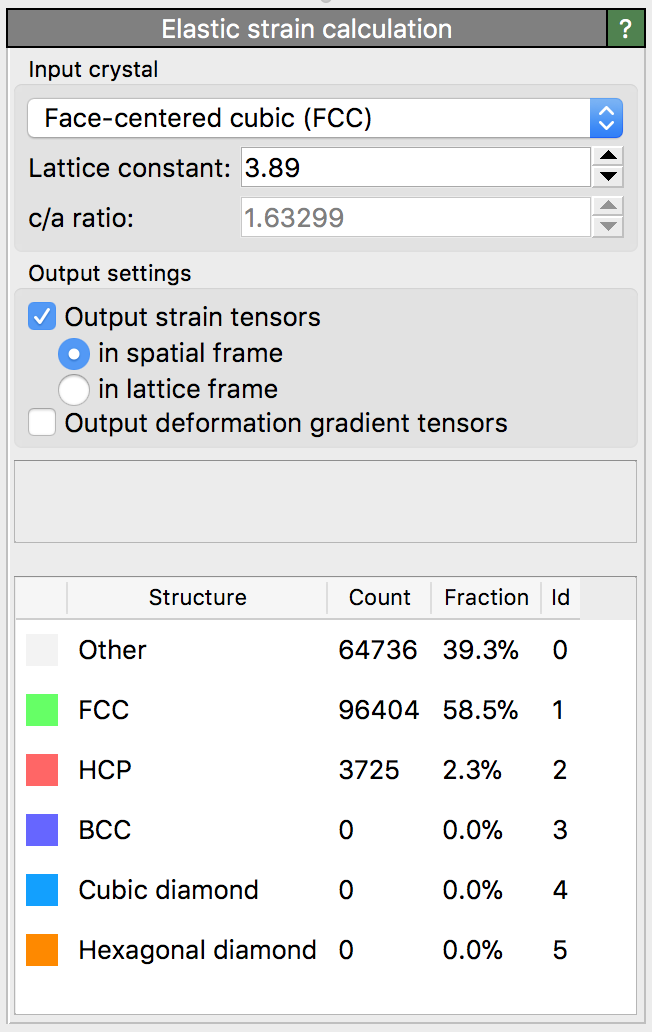Enable Output deformation gradient tensors checkbox
This screenshot has width=652, height=1032.
[43, 424]
